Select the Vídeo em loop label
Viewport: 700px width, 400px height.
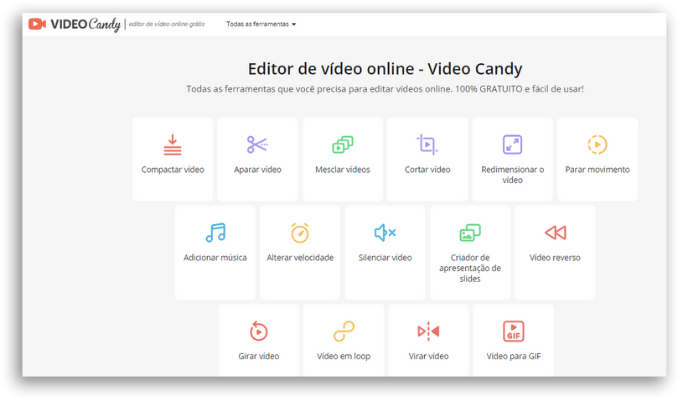(344, 356)
